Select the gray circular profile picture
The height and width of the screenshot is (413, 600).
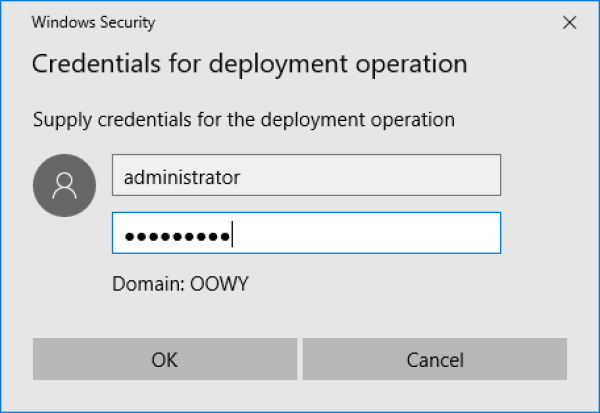(66, 186)
